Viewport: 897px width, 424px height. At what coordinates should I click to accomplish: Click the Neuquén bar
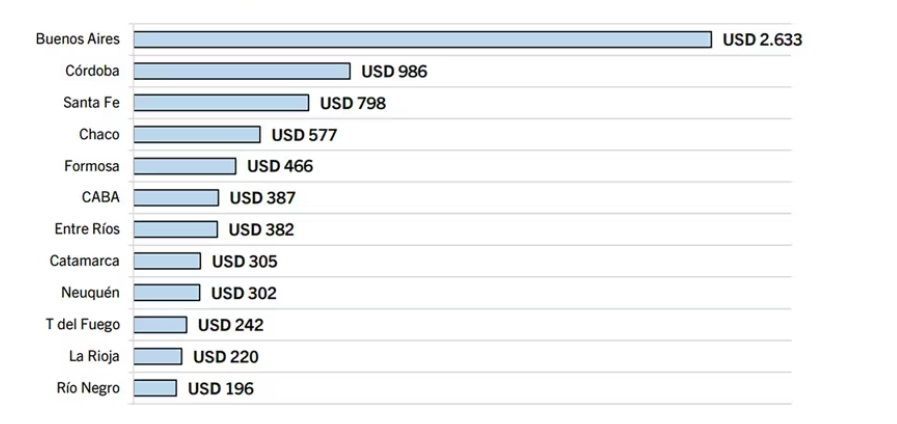click(x=166, y=293)
